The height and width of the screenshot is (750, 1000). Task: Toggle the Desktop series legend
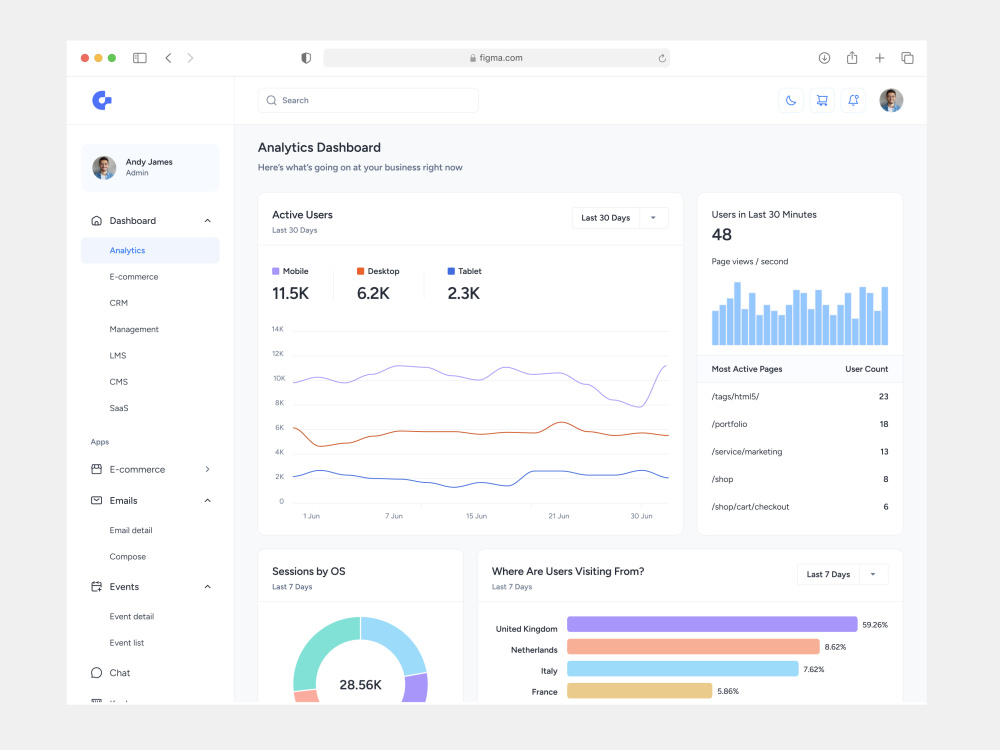click(378, 271)
